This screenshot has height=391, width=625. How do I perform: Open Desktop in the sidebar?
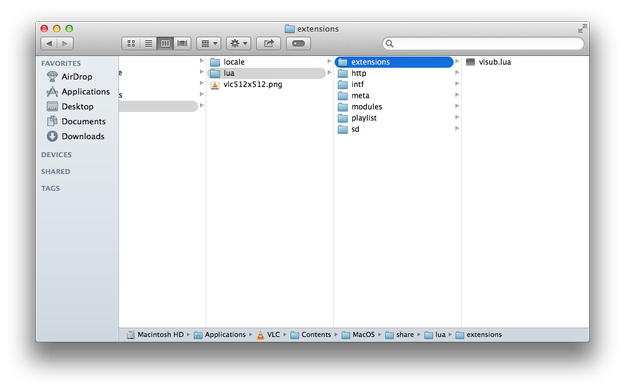pos(70,106)
